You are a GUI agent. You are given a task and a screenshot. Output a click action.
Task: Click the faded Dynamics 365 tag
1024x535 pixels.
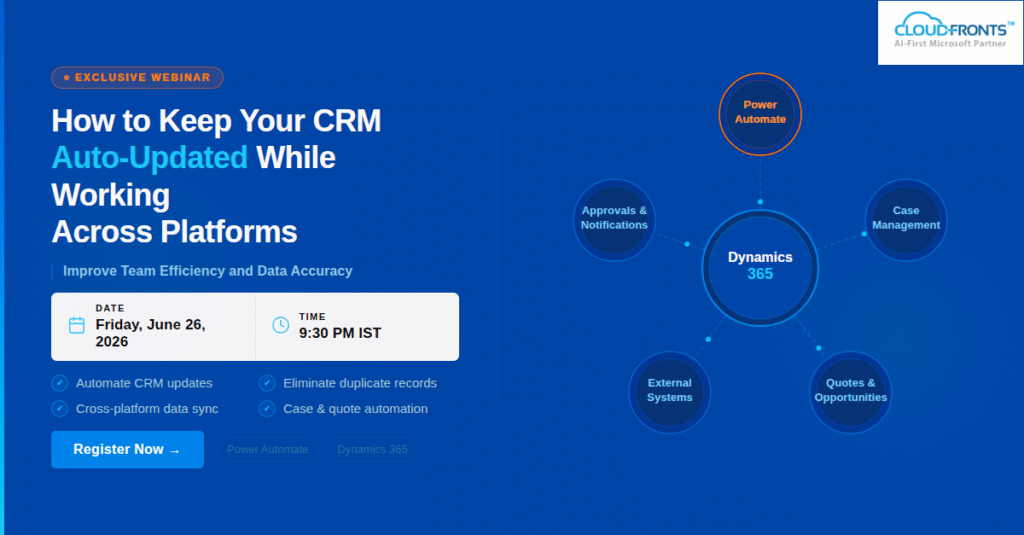pos(372,449)
